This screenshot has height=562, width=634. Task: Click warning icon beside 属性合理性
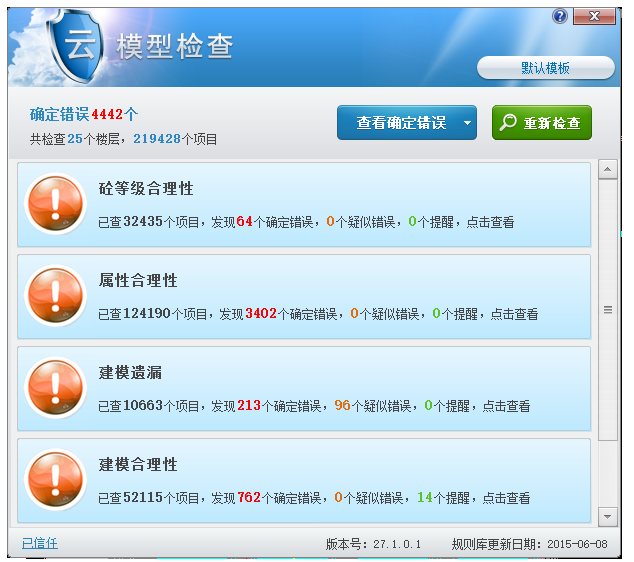55,296
